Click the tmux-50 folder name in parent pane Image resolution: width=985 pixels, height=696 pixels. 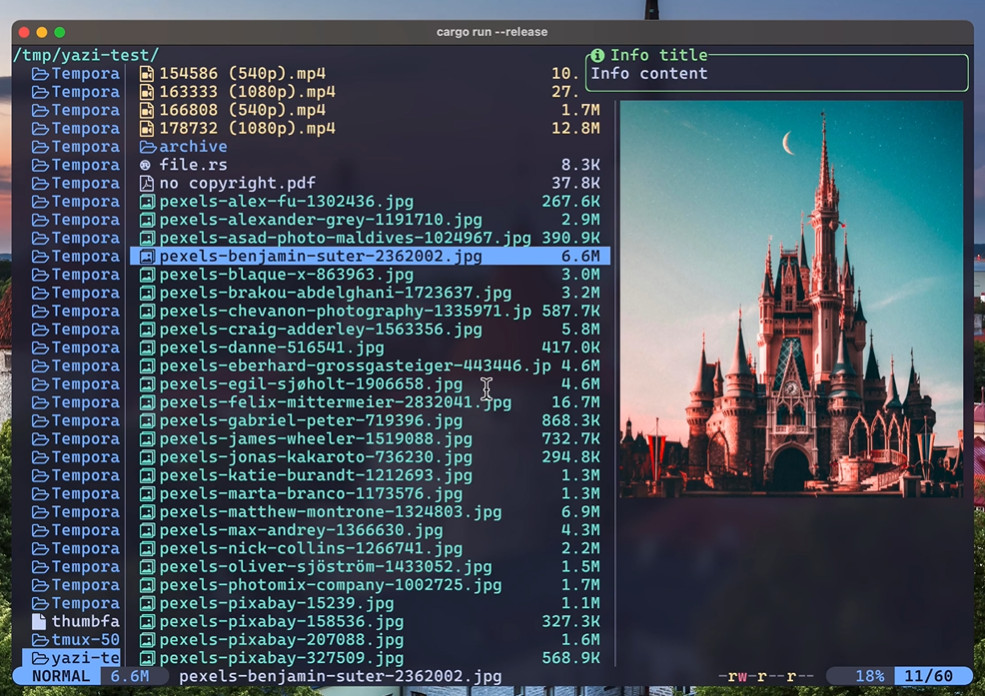pyautogui.click(x=85, y=639)
